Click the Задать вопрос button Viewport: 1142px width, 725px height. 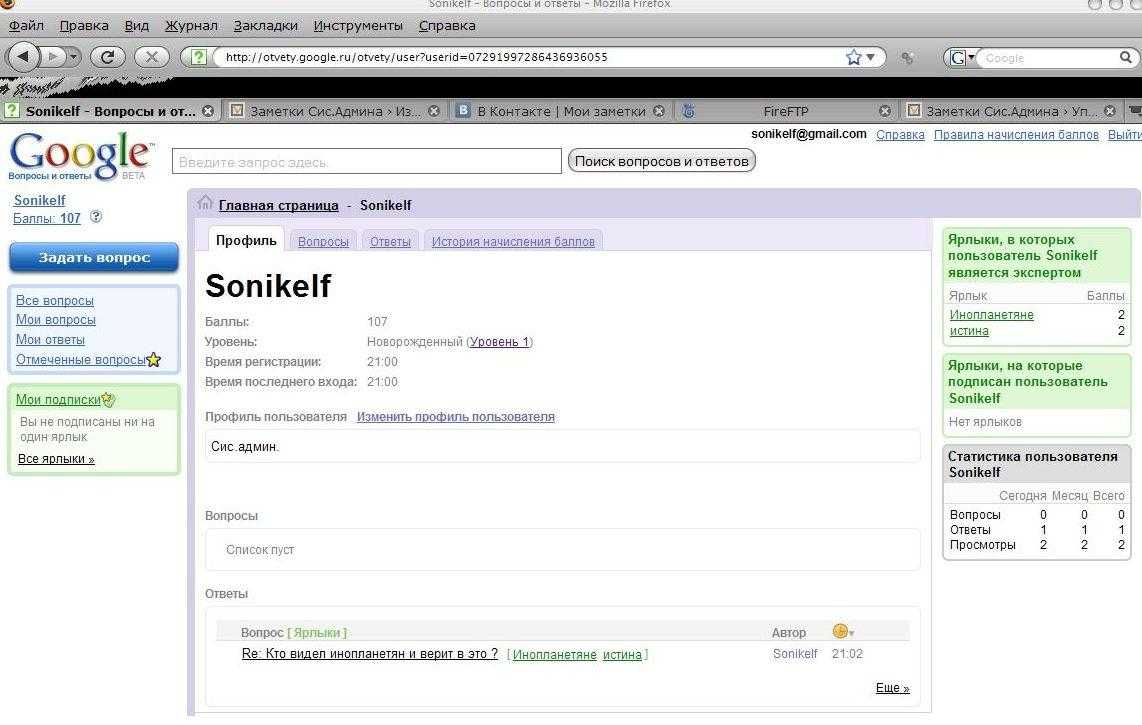[94, 257]
